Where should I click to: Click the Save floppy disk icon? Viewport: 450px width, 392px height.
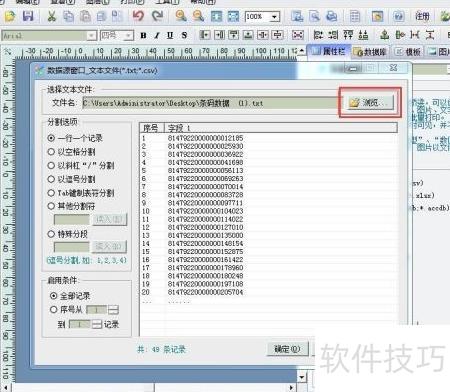28,16
